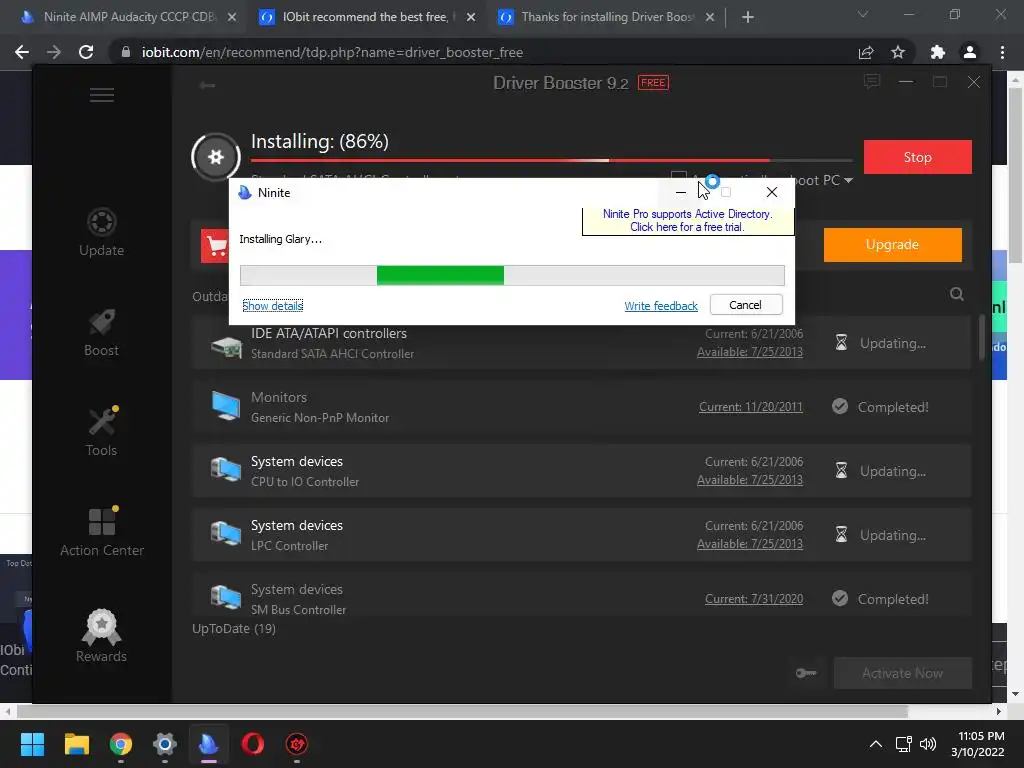Switch to Thanks for installing Driver Booster tab
This screenshot has height=768, width=1024.
click(x=607, y=17)
